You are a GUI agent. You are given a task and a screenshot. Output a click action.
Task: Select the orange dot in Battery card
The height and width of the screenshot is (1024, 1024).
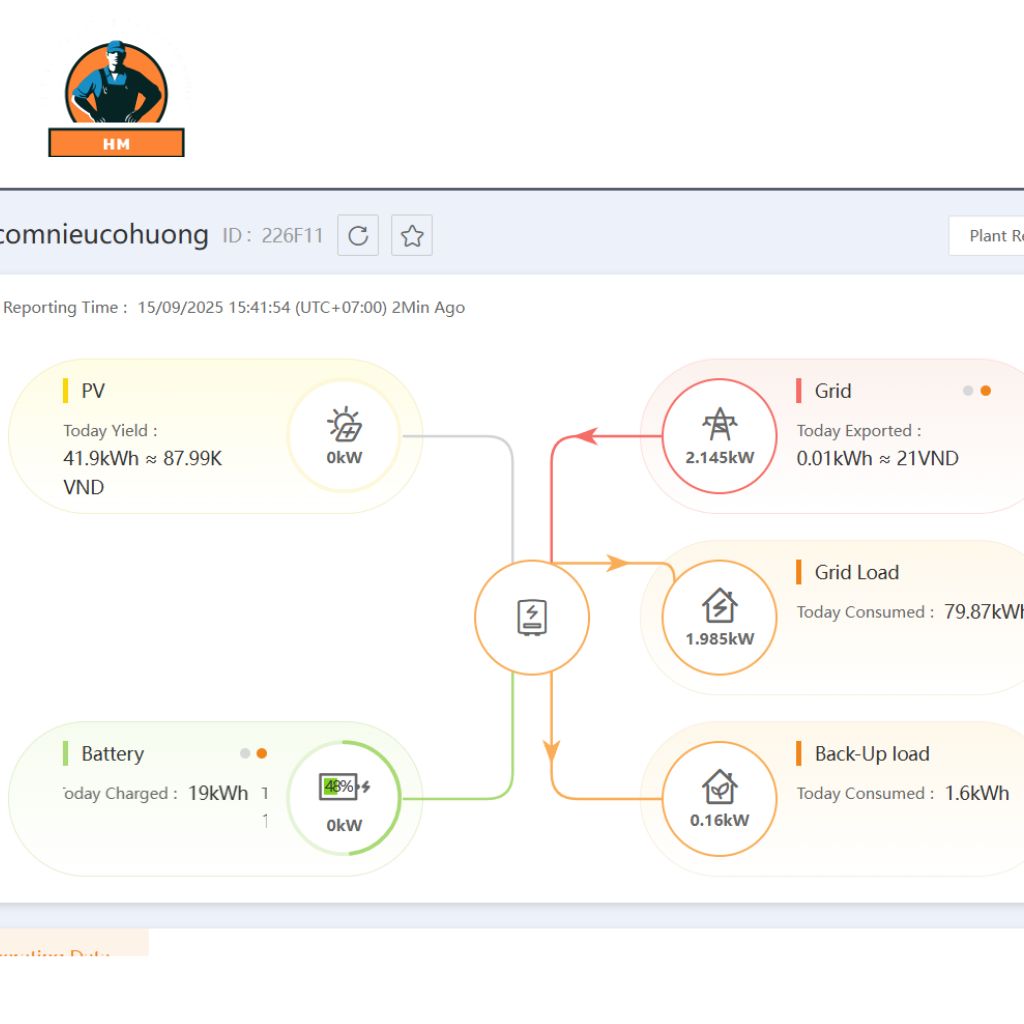tap(262, 753)
